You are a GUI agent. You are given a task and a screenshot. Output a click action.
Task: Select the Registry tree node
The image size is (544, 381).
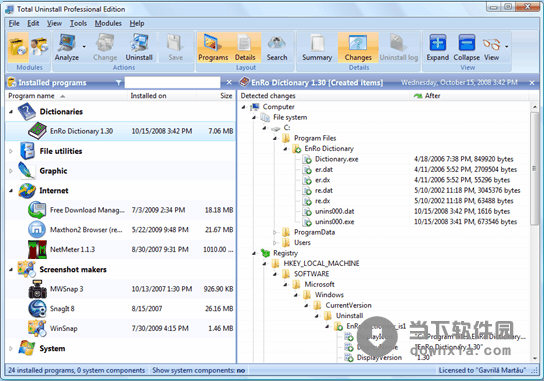point(285,253)
